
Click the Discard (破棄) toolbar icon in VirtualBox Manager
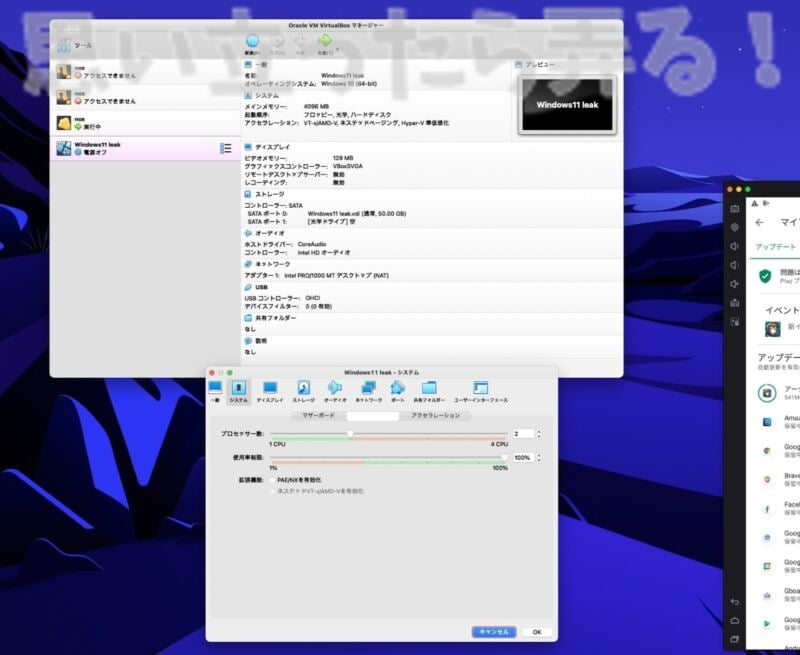point(301,41)
